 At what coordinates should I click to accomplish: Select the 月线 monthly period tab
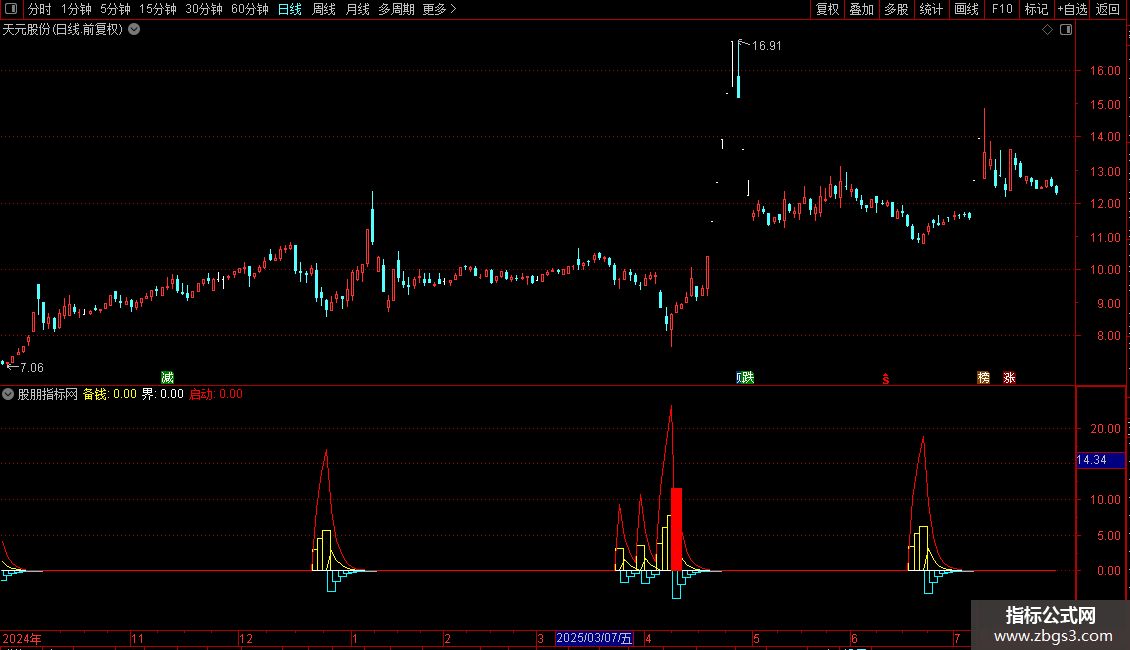pos(357,9)
